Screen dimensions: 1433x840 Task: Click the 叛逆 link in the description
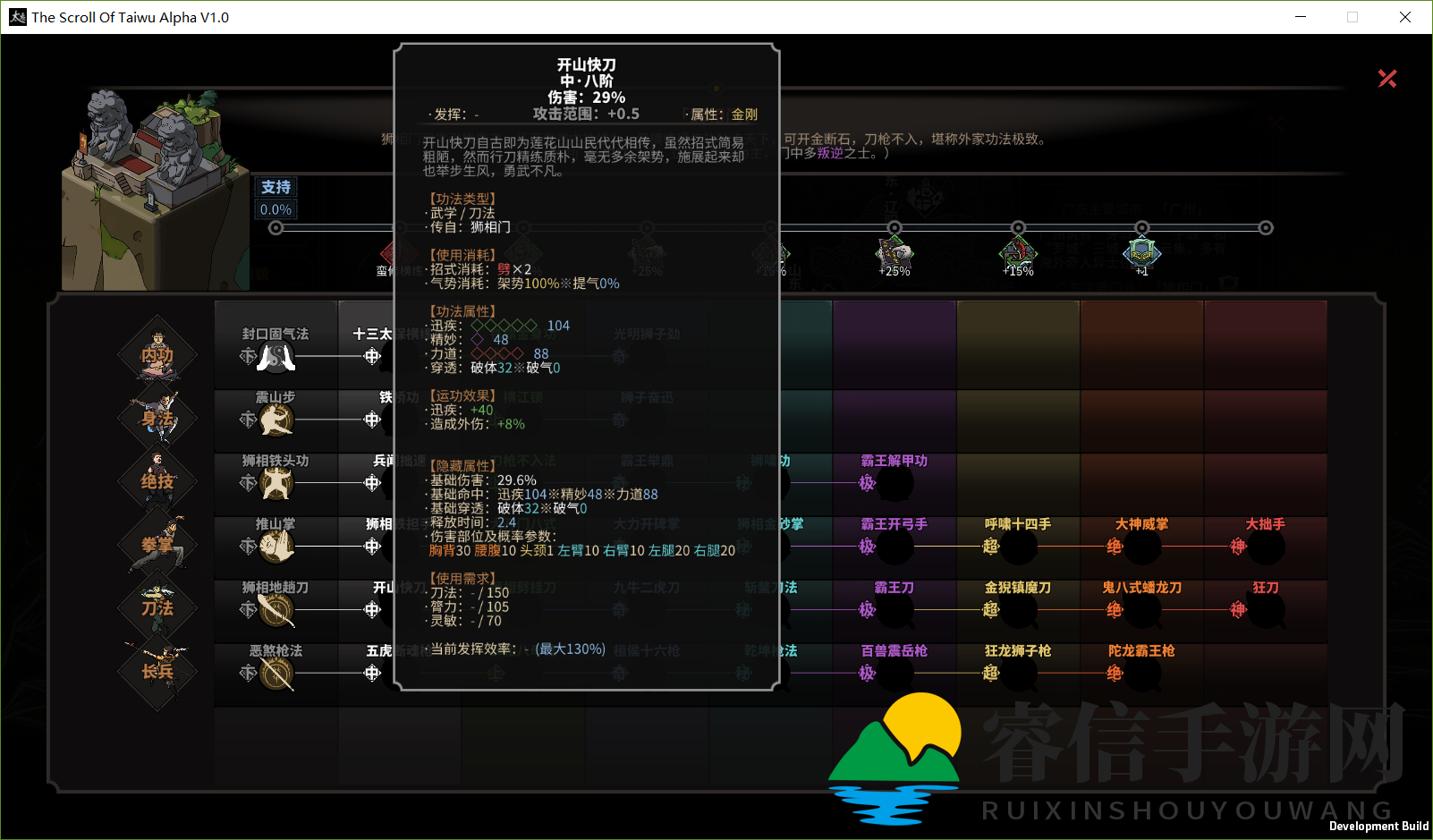(x=830, y=153)
